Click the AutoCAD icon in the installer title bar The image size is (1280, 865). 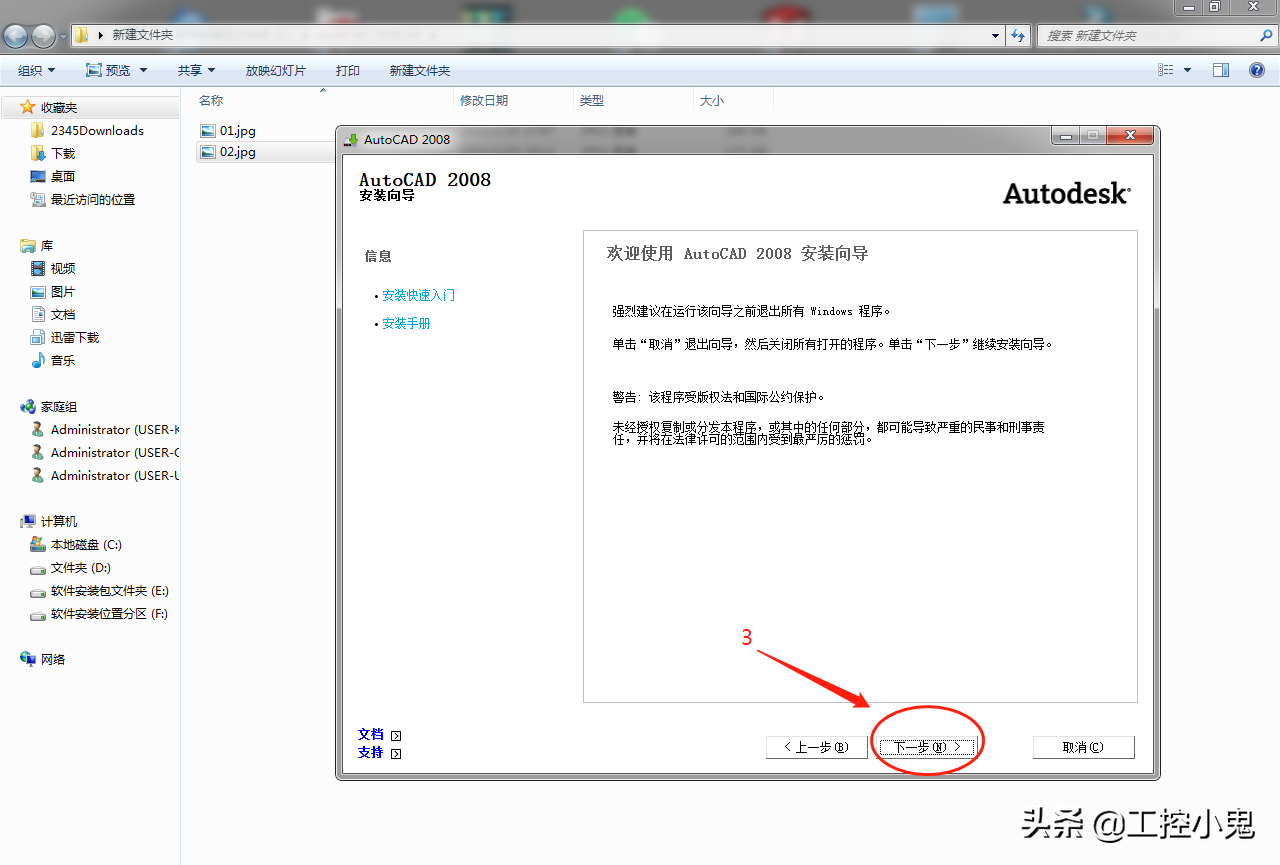350,136
